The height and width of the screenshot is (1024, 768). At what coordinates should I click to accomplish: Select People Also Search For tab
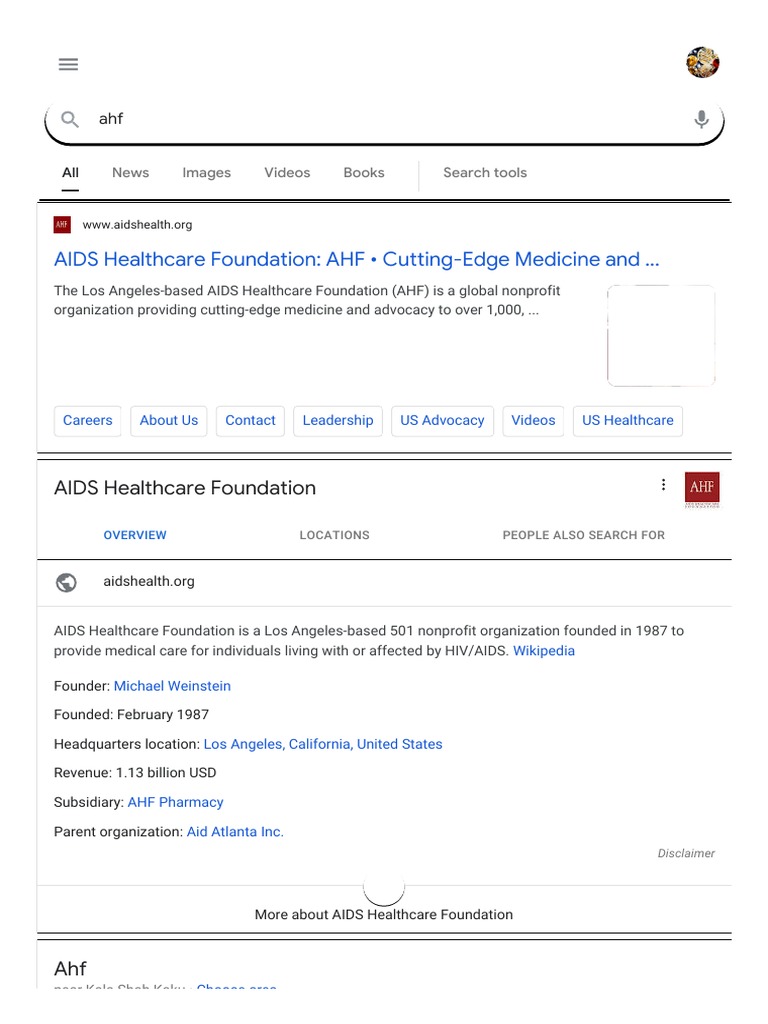point(583,535)
